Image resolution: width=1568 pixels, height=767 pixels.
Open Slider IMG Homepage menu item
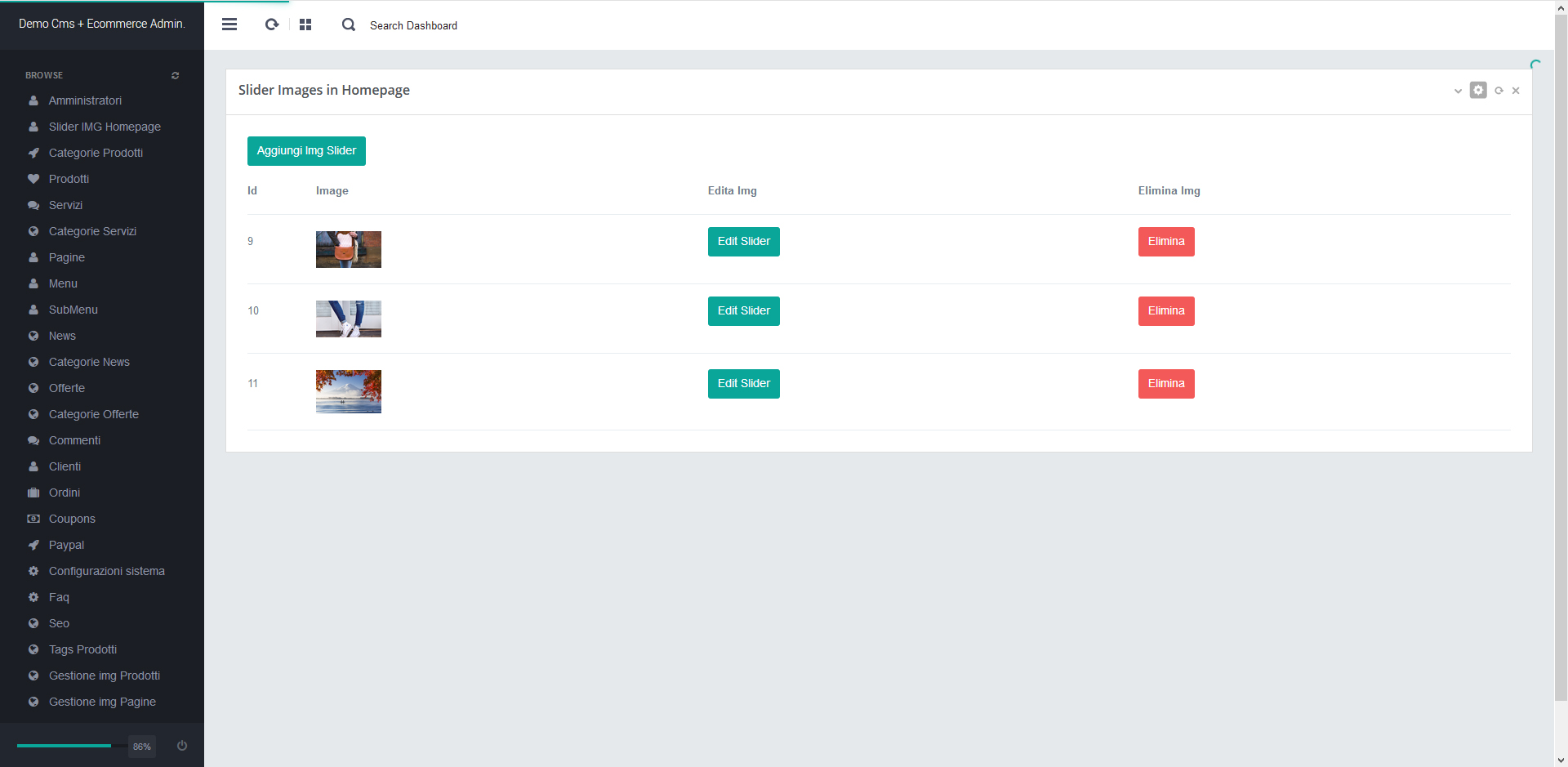(x=105, y=127)
